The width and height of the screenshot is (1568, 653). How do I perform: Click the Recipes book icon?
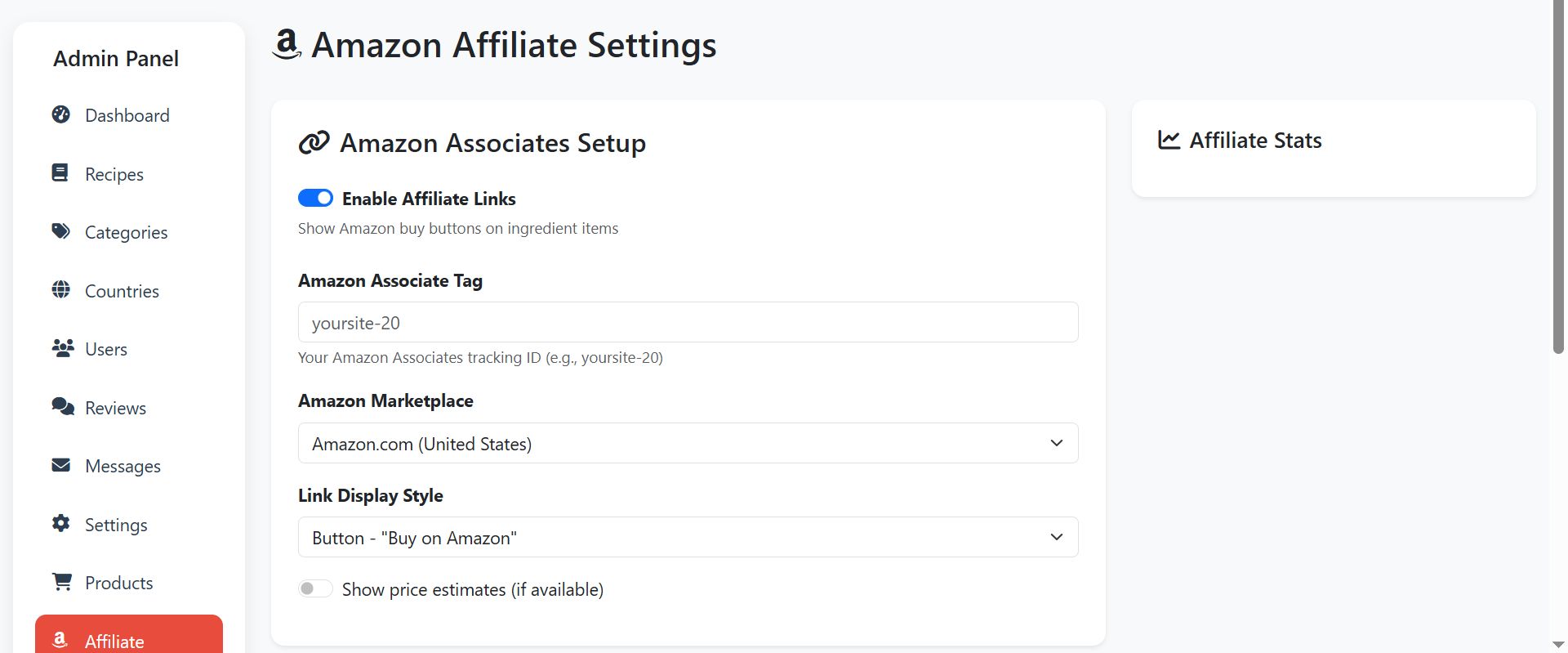pos(60,173)
